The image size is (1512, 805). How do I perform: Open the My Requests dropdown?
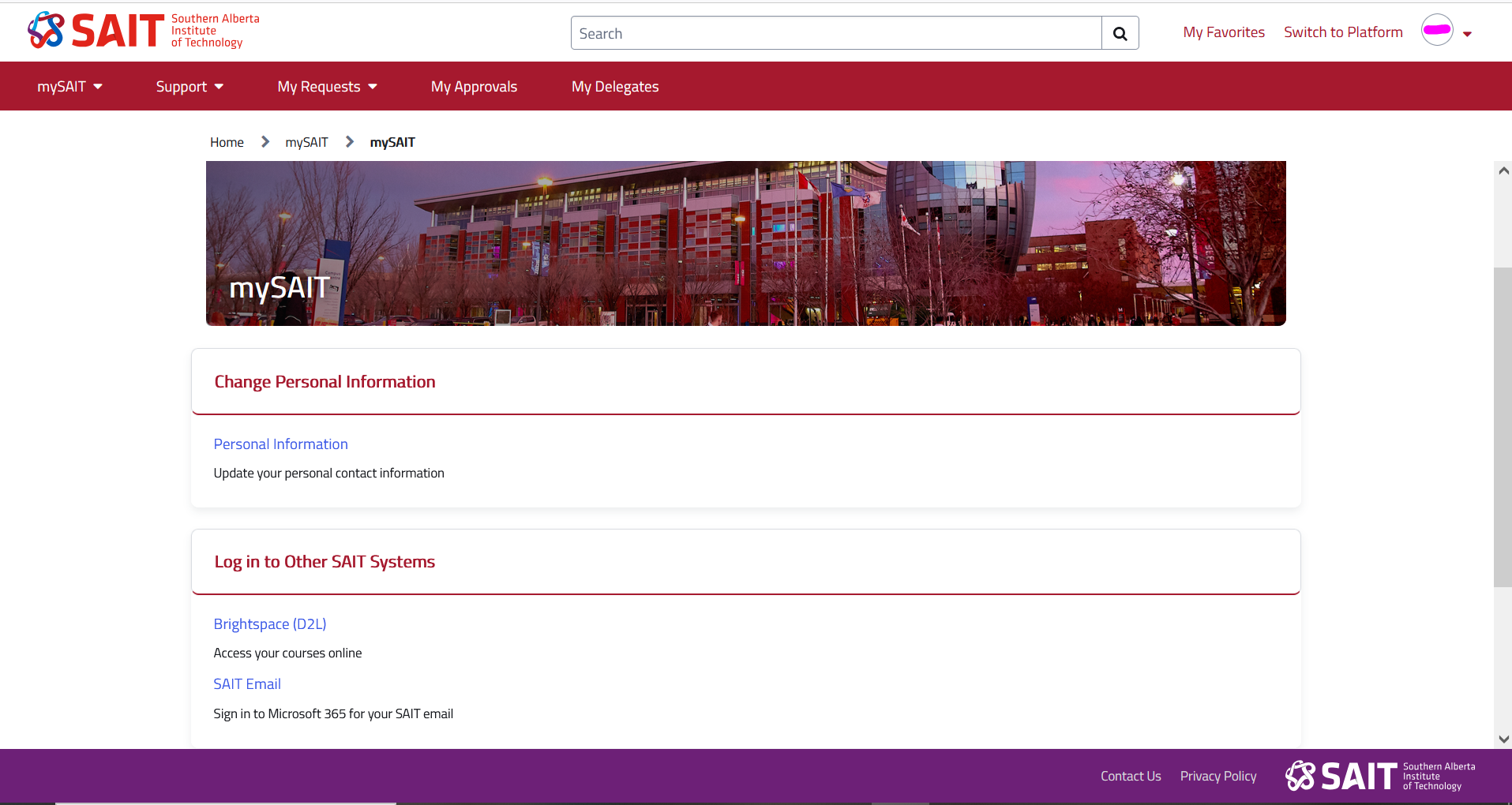pyautogui.click(x=327, y=86)
